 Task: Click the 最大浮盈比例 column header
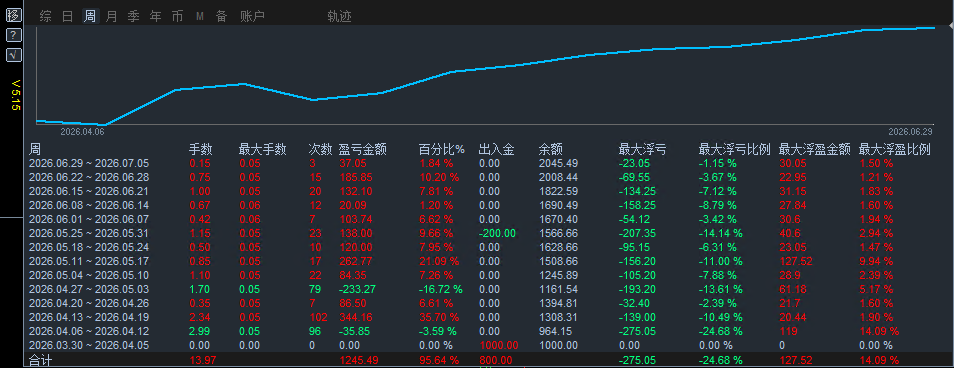894,149
